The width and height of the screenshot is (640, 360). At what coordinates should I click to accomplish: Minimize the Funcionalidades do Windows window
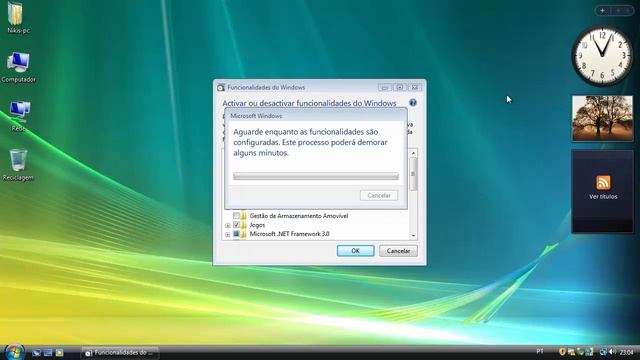coord(384,87)
